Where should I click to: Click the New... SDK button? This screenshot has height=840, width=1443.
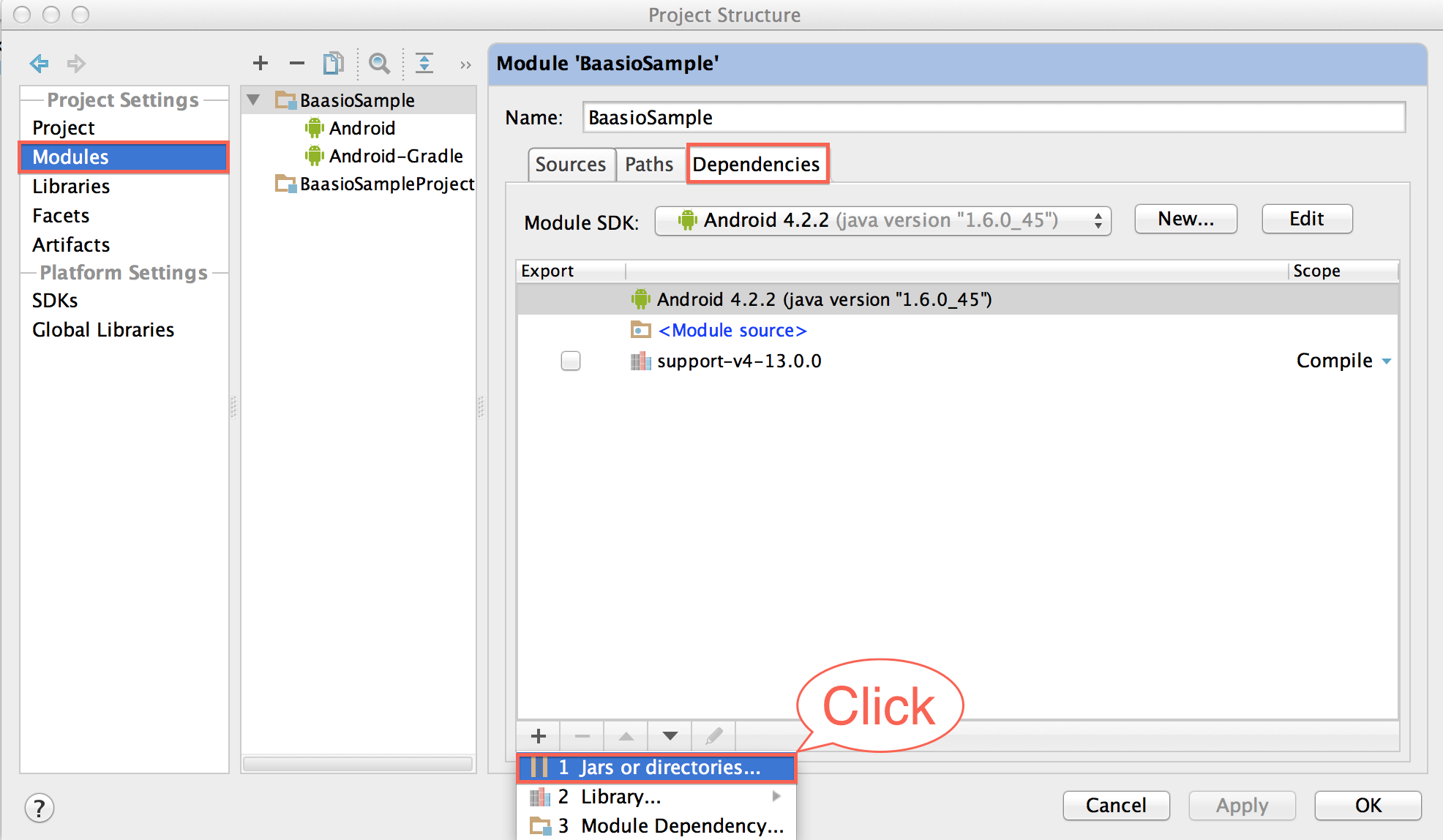(x=1185, y=219)
